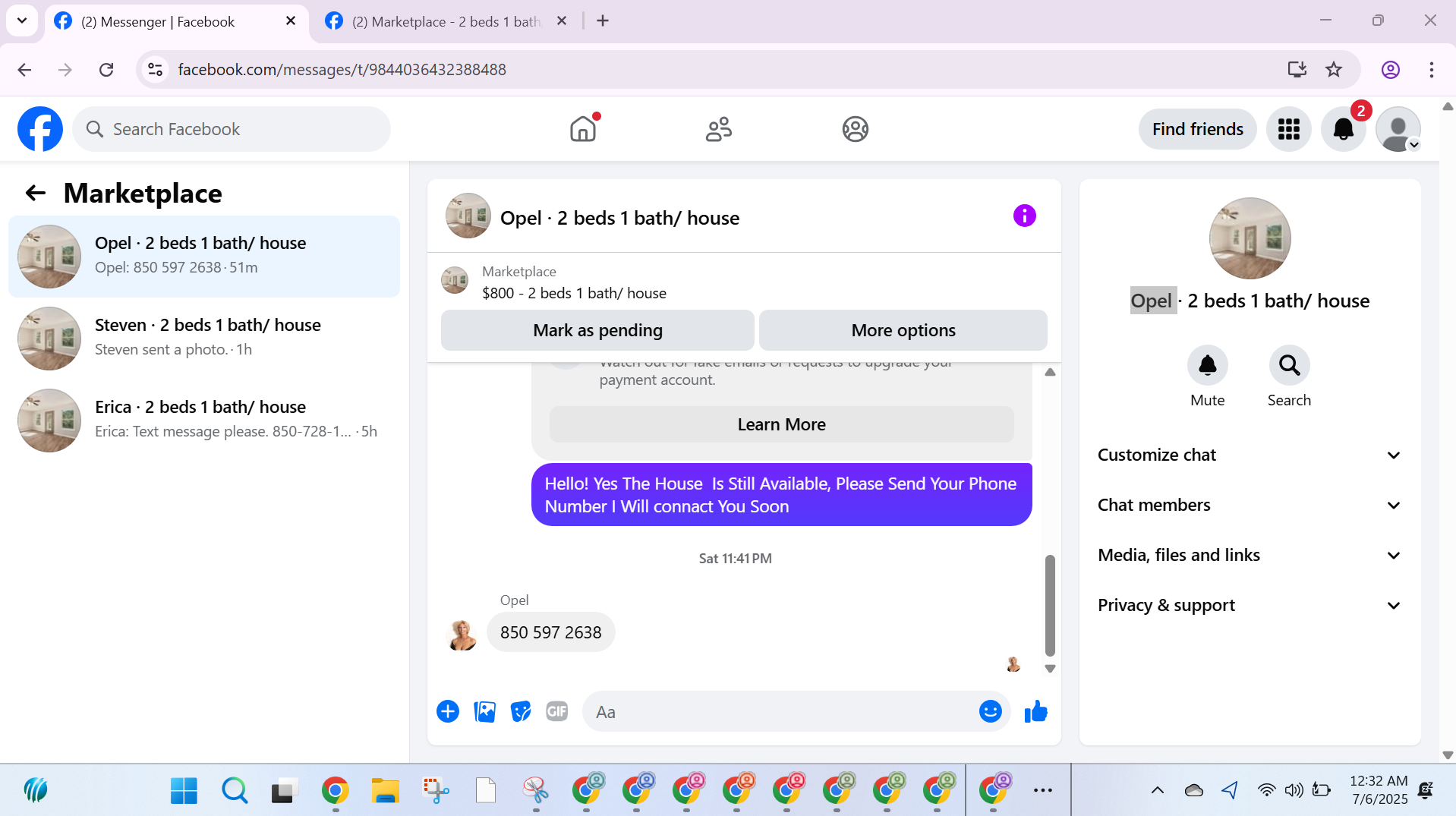
Task: Open Windows taskbar search
Action: [x=235, y=790]
